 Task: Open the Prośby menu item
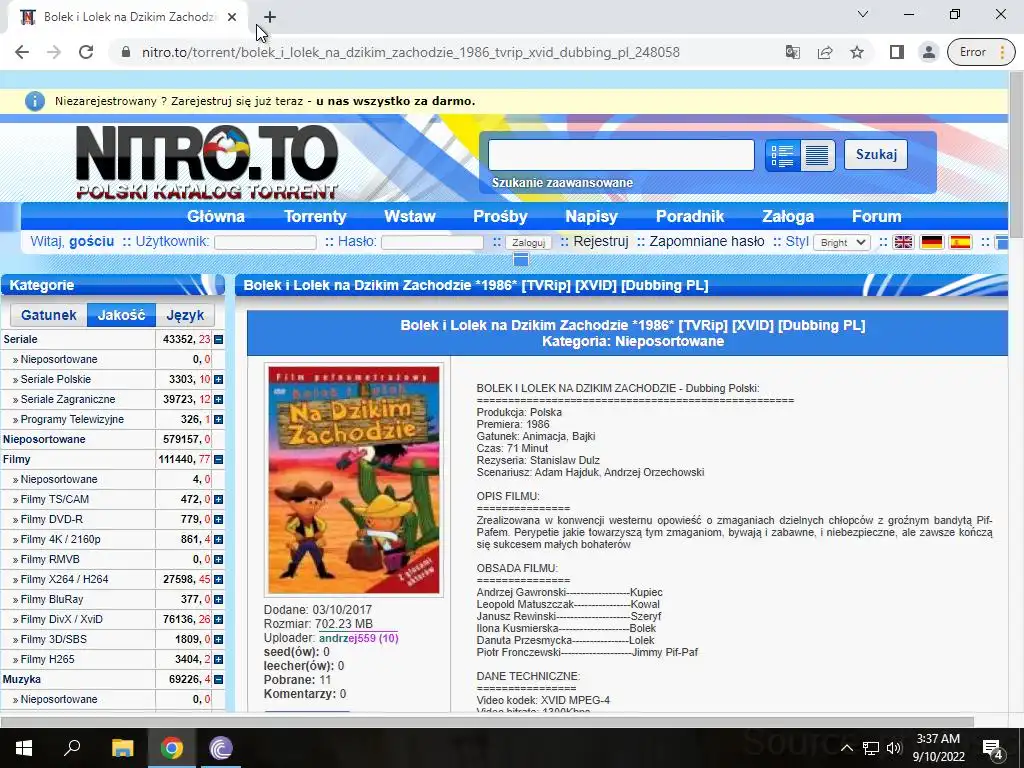[x=500, y=216]
